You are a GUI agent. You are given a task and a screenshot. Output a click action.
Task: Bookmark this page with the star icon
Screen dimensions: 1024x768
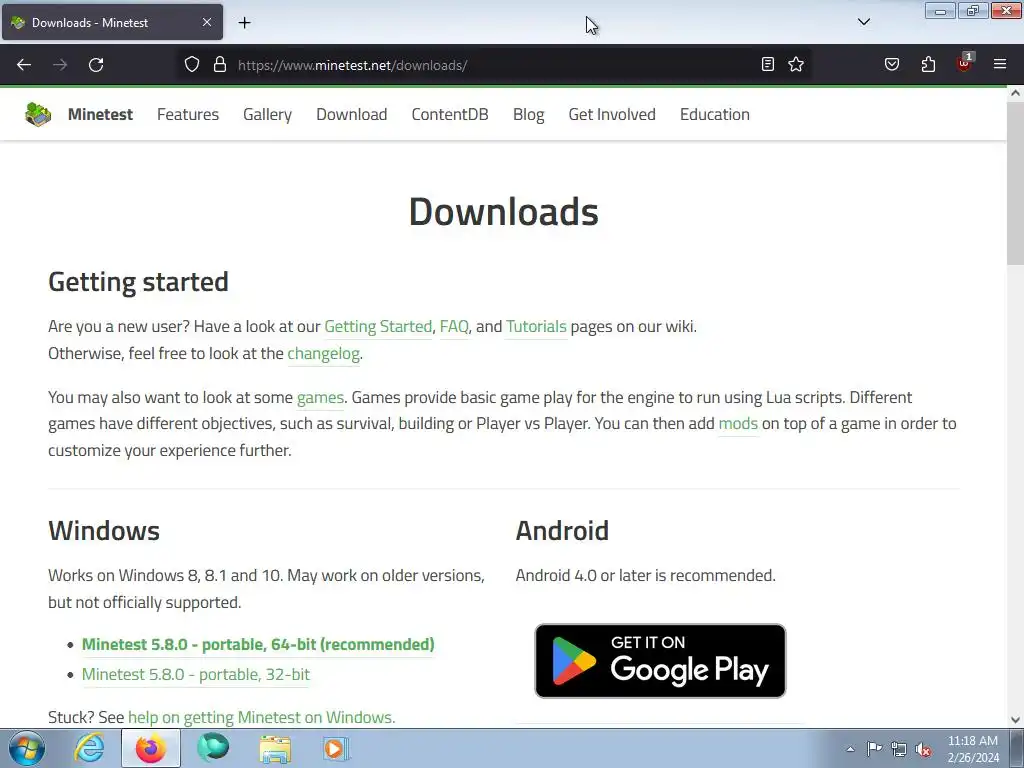pyautogui.click(x=796, y=64)
